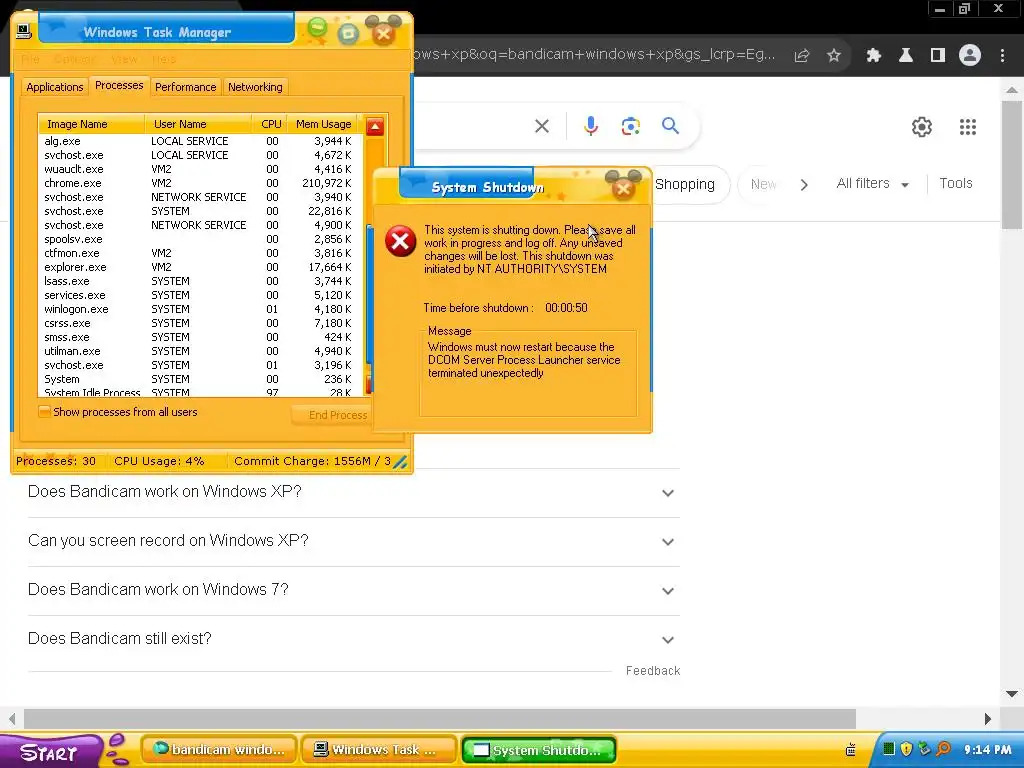This screenshot has height=768, width=1024.
Task: Click the End Process button
Action: point(332,415)
